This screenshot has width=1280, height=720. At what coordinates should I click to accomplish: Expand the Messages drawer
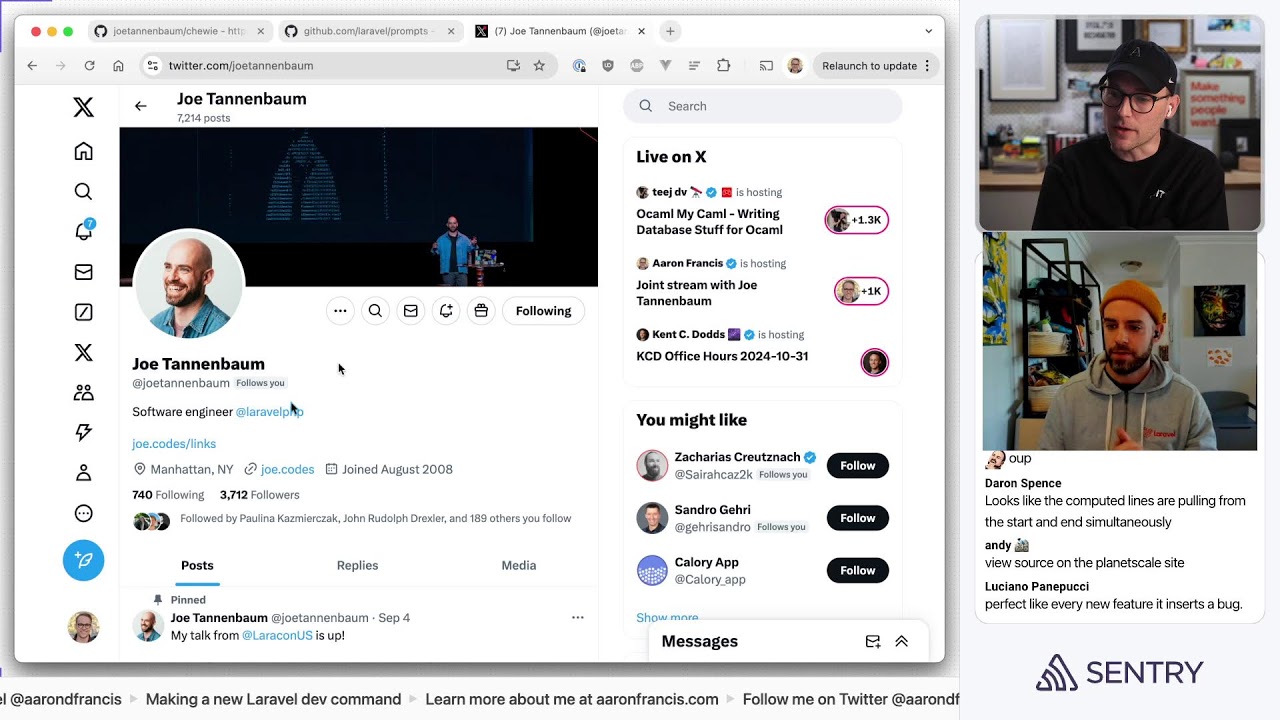tap(902, 642)
